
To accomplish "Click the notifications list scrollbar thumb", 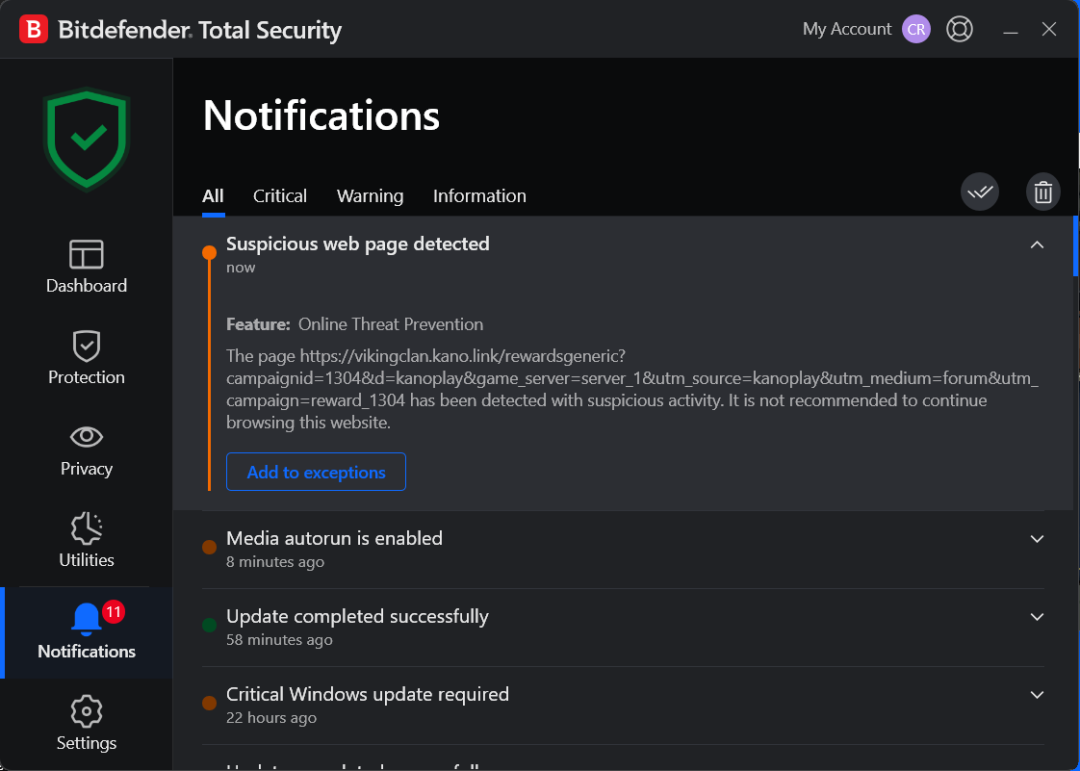I will tap(1076, 246).
